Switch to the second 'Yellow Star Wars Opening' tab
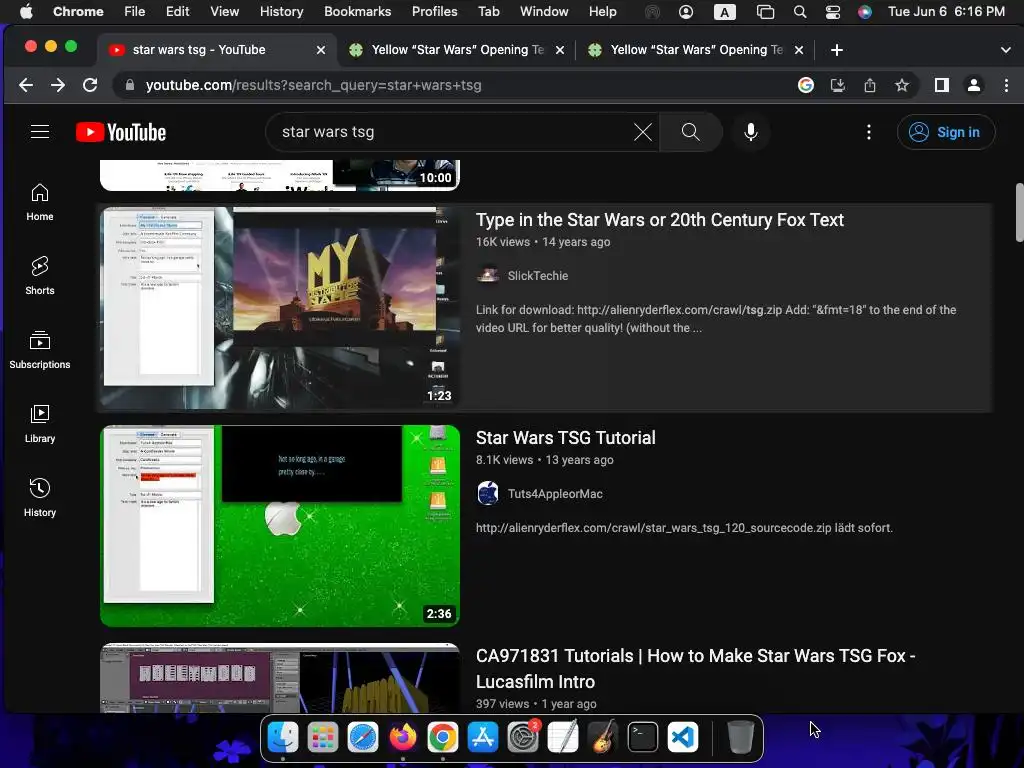Screen dimensions: 1024x768 tap(457, 50)
